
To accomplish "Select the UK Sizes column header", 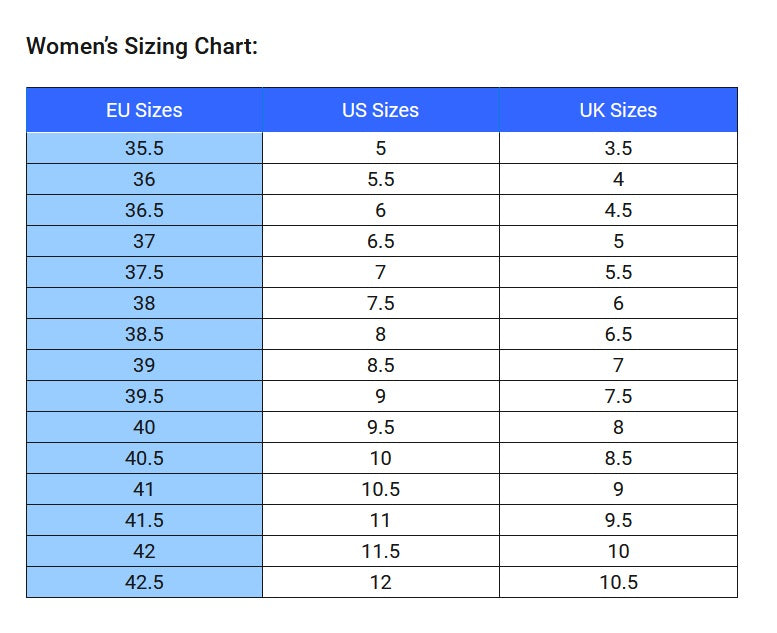I will point(618,110).
